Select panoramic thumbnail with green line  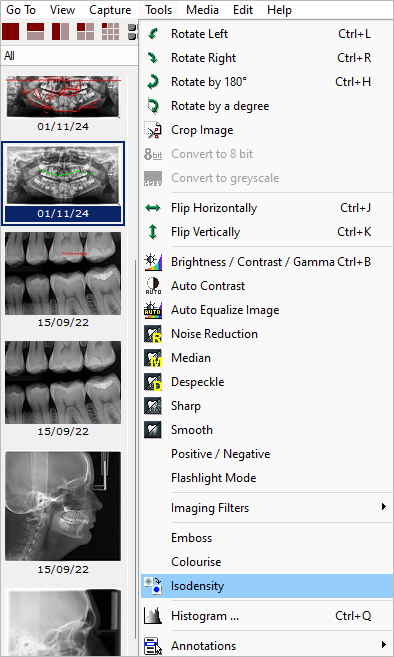point(63,175)
